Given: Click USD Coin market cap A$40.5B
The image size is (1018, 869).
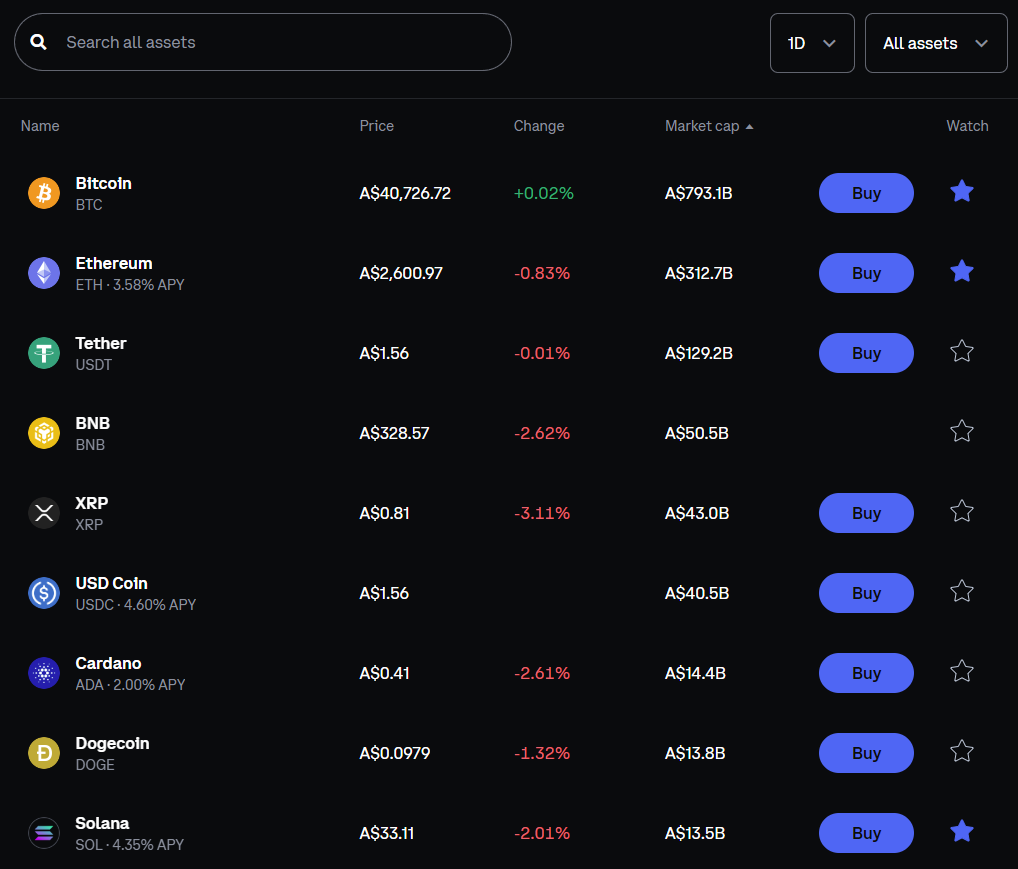Looking at the screenshot, I should [697, 594].
